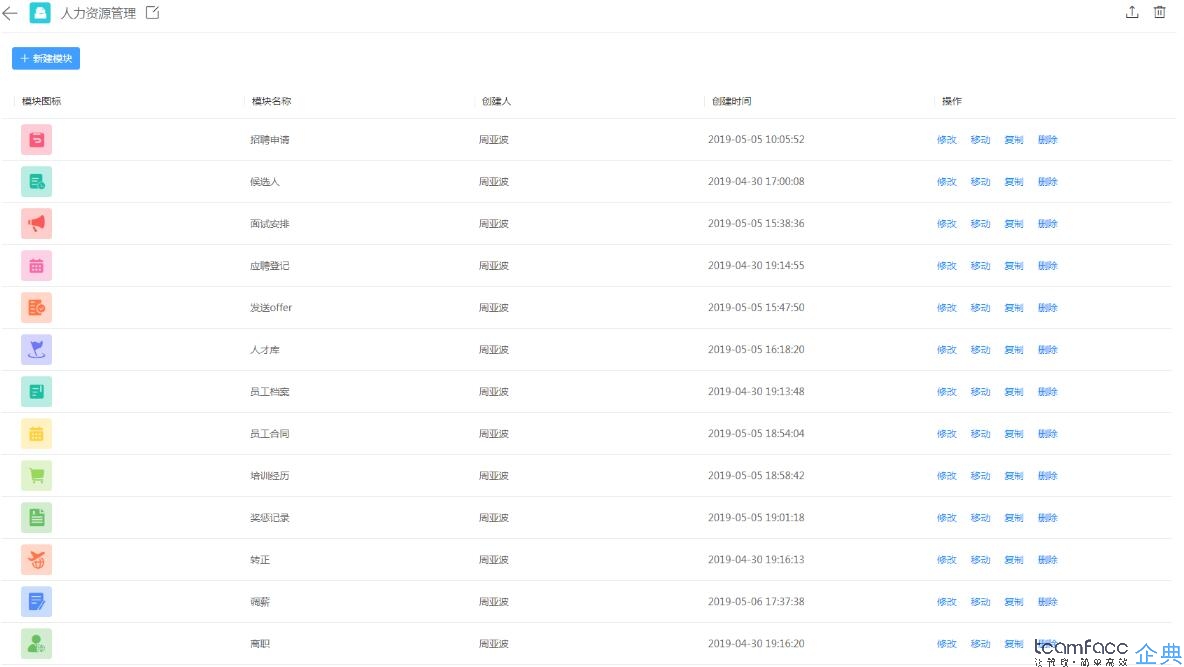Click the 培训经历 shopping cart icon

(36, 476)
